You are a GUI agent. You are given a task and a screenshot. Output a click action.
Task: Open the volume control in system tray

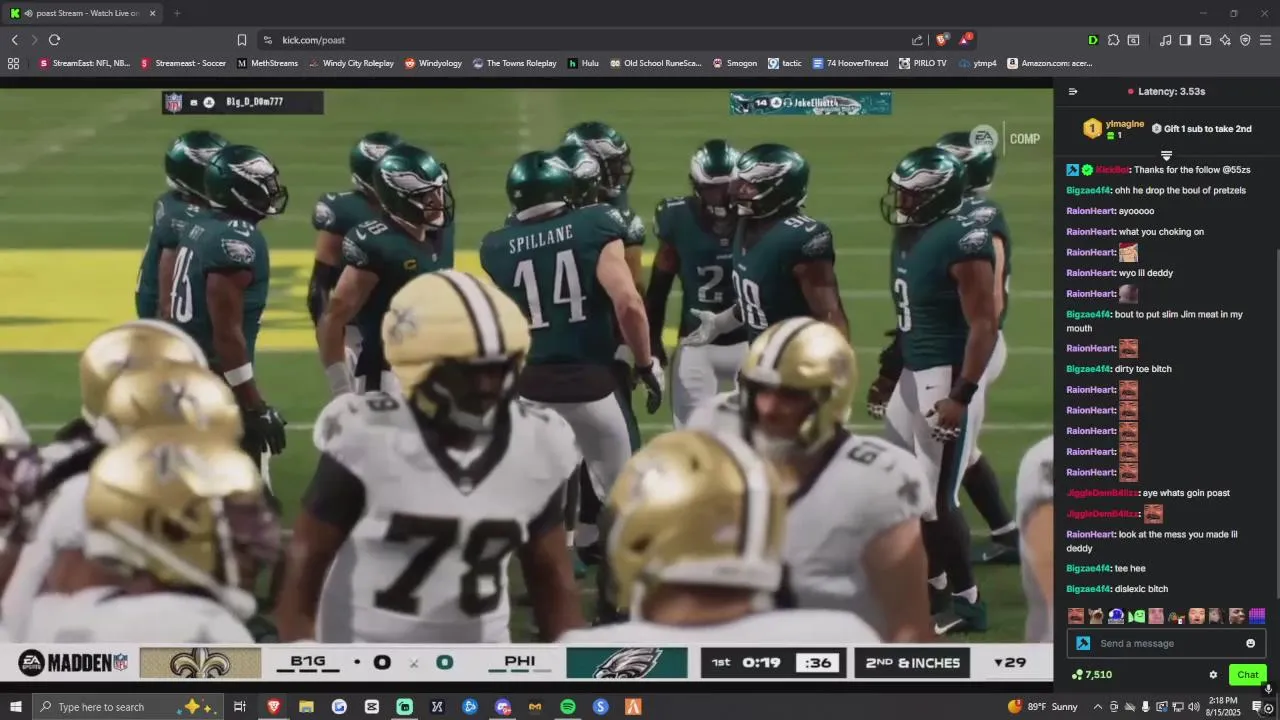click(x=1195, y=707)
